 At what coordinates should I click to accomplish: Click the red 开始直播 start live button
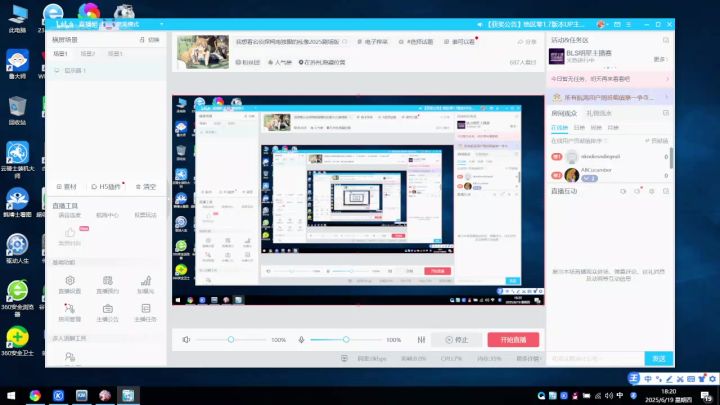point(513,340)
